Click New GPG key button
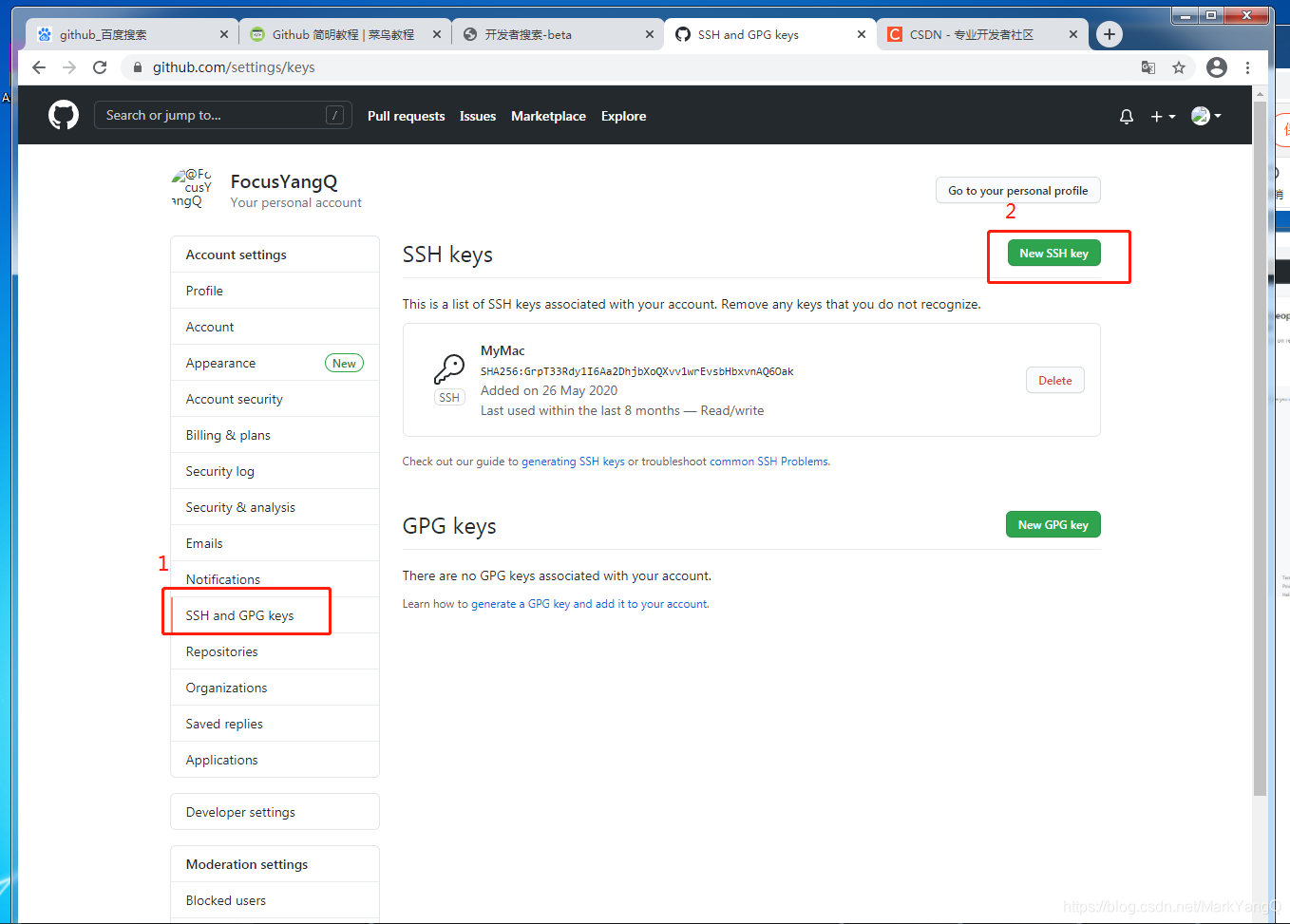 pos(1053,525)
